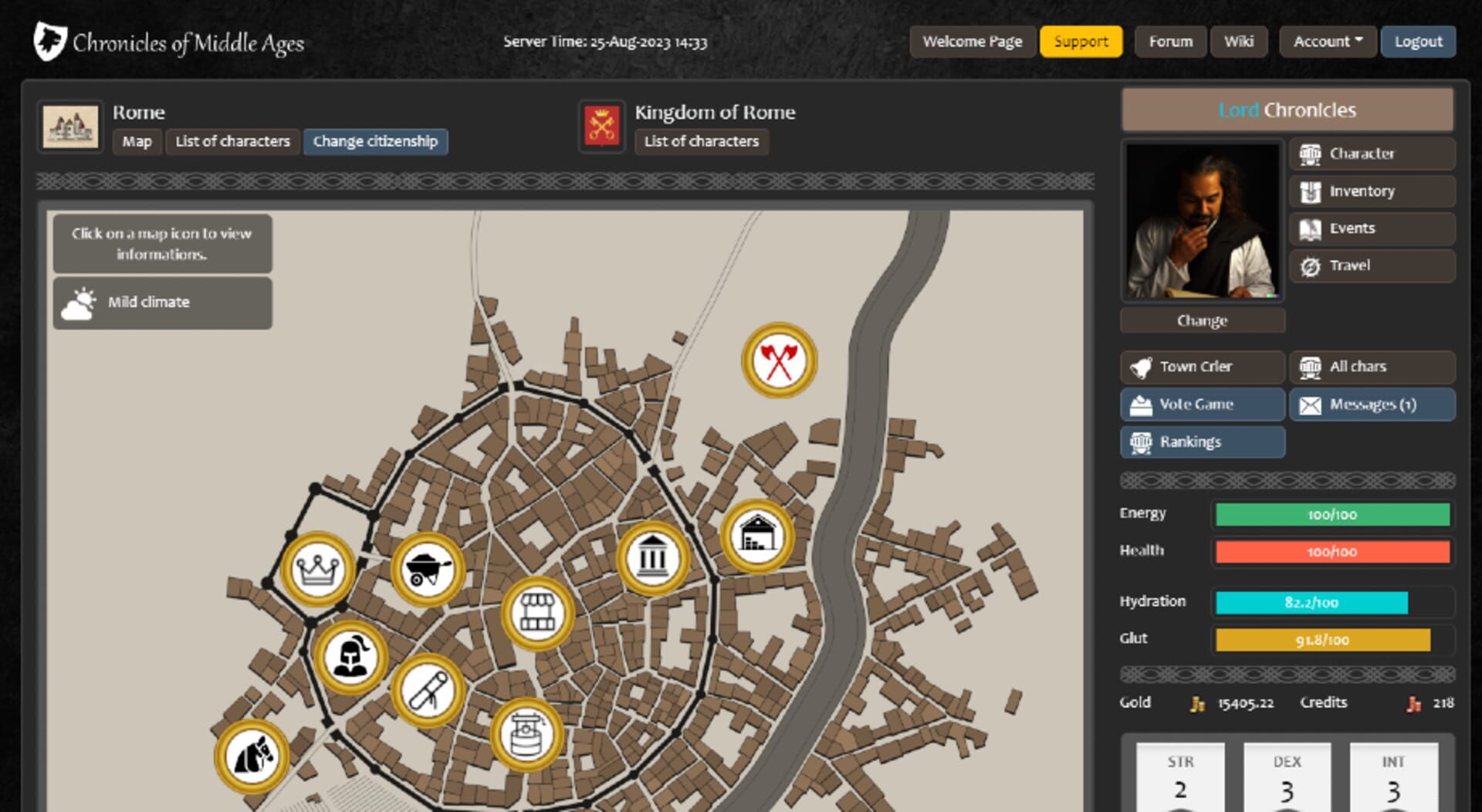Click the market stall map icon
This screenshot has height=812, width=1482.
click(x=538, y=614)
